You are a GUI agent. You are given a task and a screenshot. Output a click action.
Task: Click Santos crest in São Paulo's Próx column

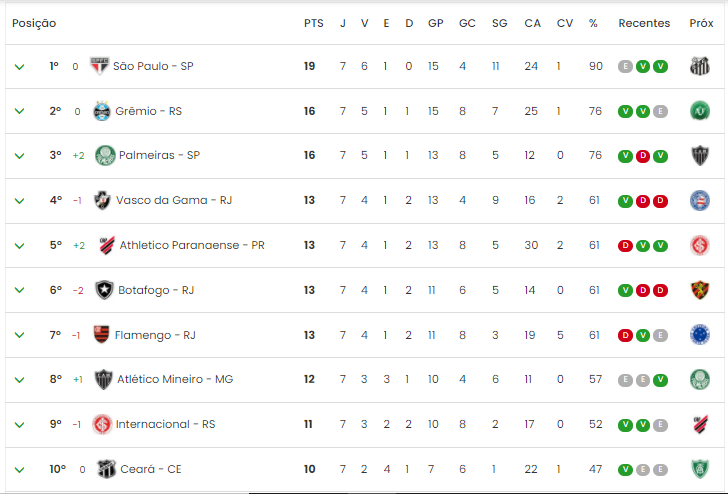700,66
